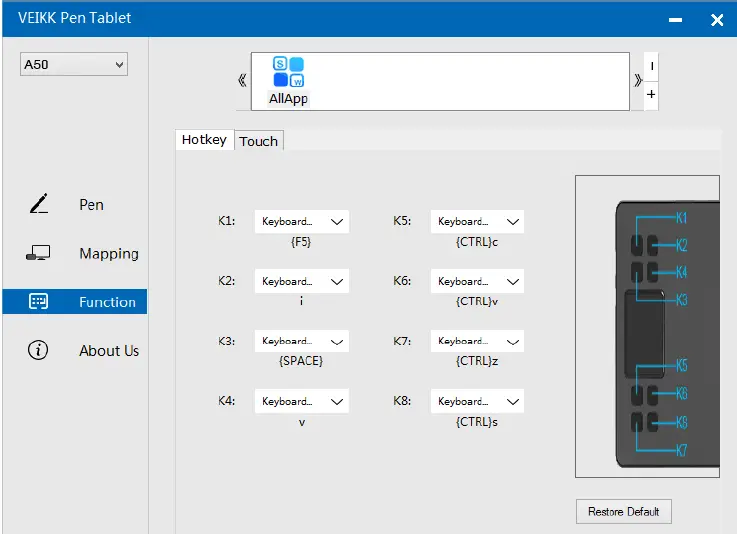Screen dimensions: 737x534
Task: Minimize the VEIKK Pen Tablet window
Action: point(678,19)
